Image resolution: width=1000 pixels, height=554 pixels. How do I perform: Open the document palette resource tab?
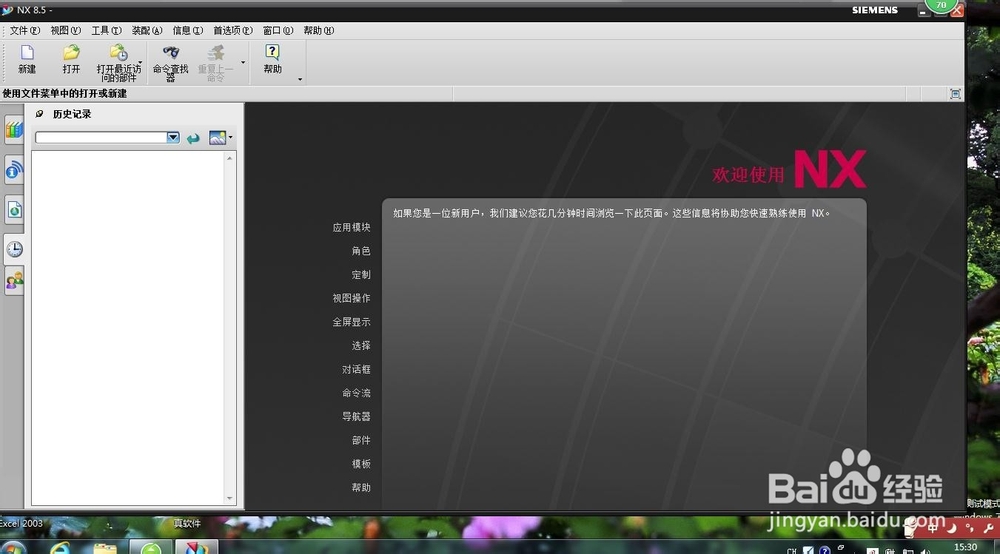pos(14,210)
